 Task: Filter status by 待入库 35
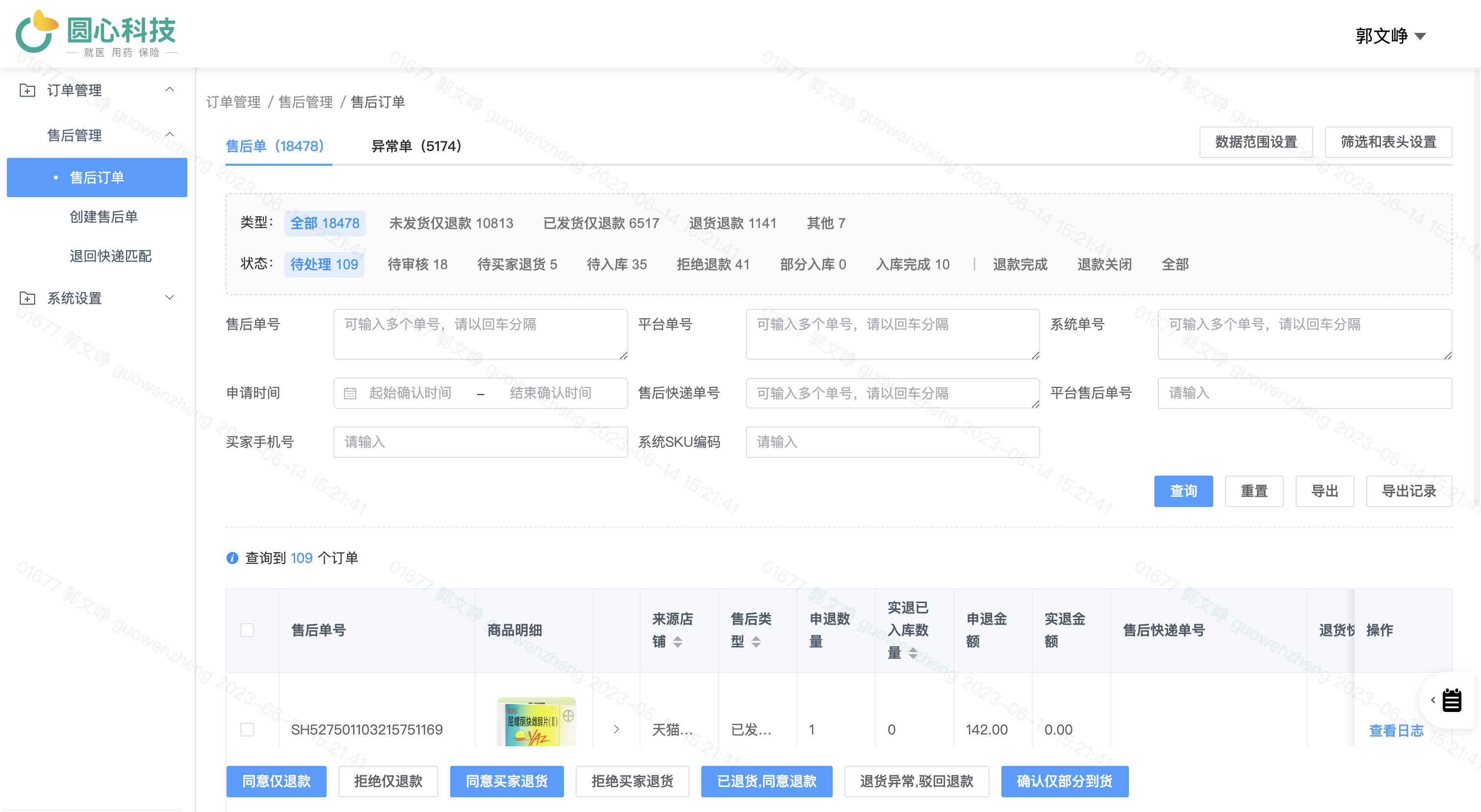click(x=617, y=264)
